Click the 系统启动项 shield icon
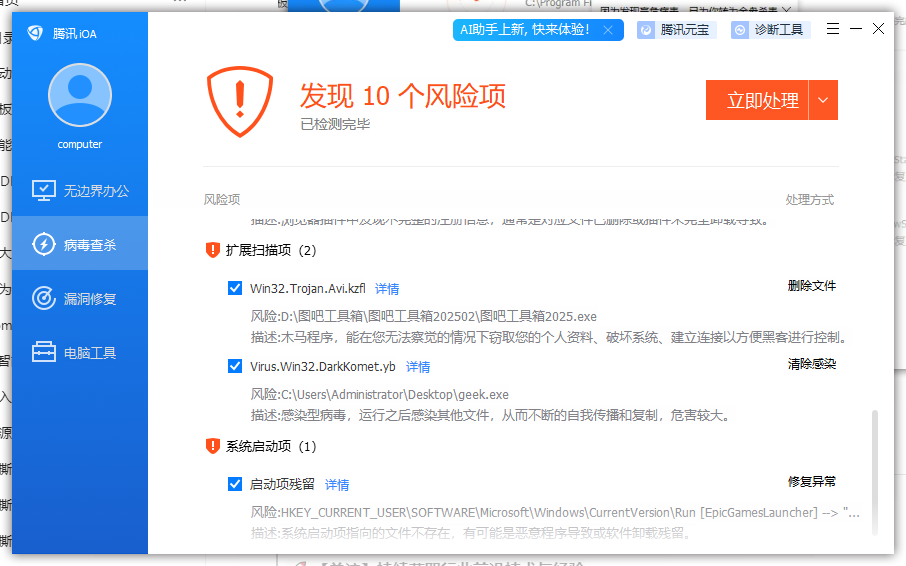906x566 pixels. point(213,446)
